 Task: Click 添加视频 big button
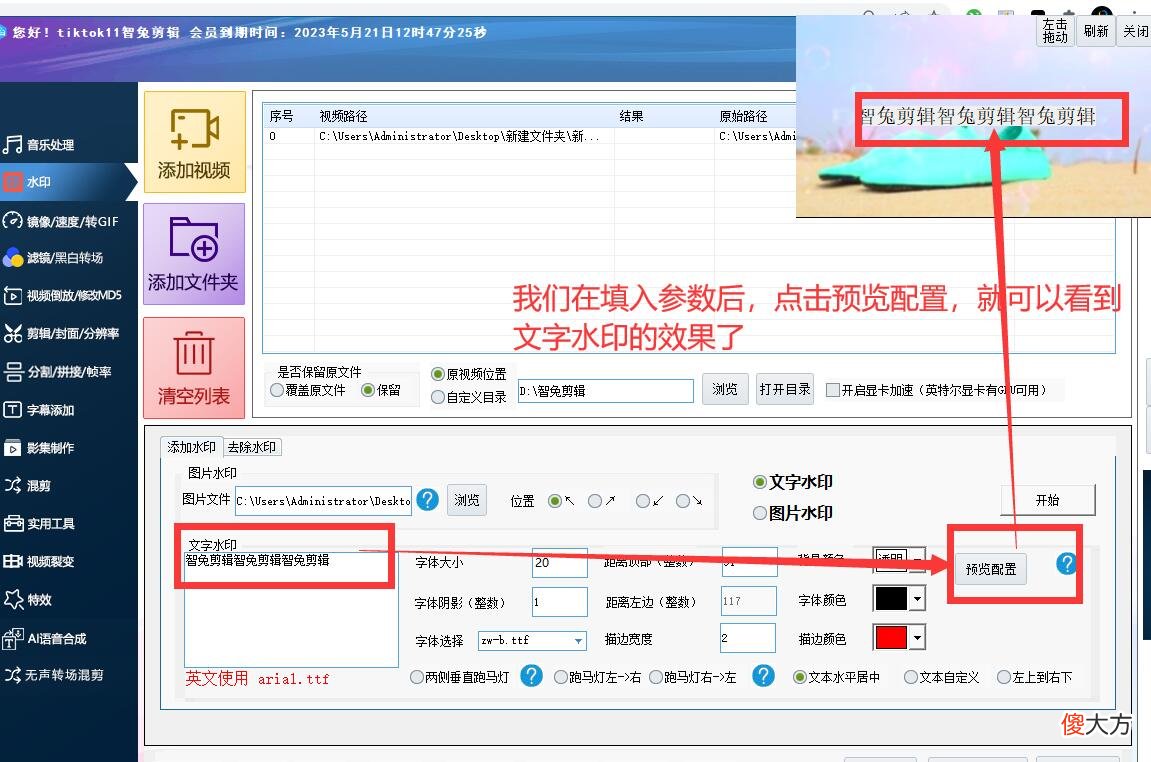pyautogui.click(x=195, y=142)
